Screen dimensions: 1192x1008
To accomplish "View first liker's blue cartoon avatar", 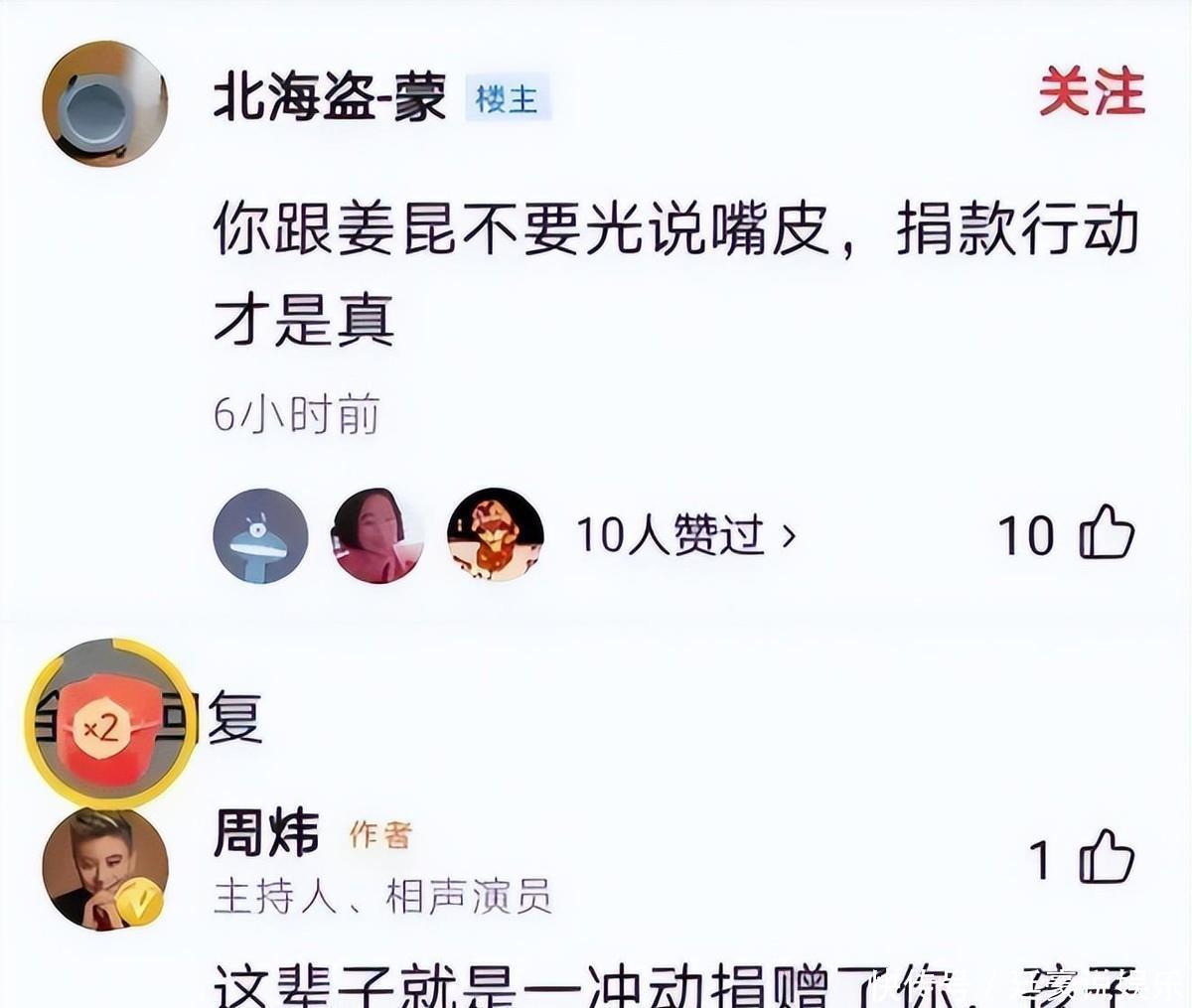I will (x=260, y=535).
